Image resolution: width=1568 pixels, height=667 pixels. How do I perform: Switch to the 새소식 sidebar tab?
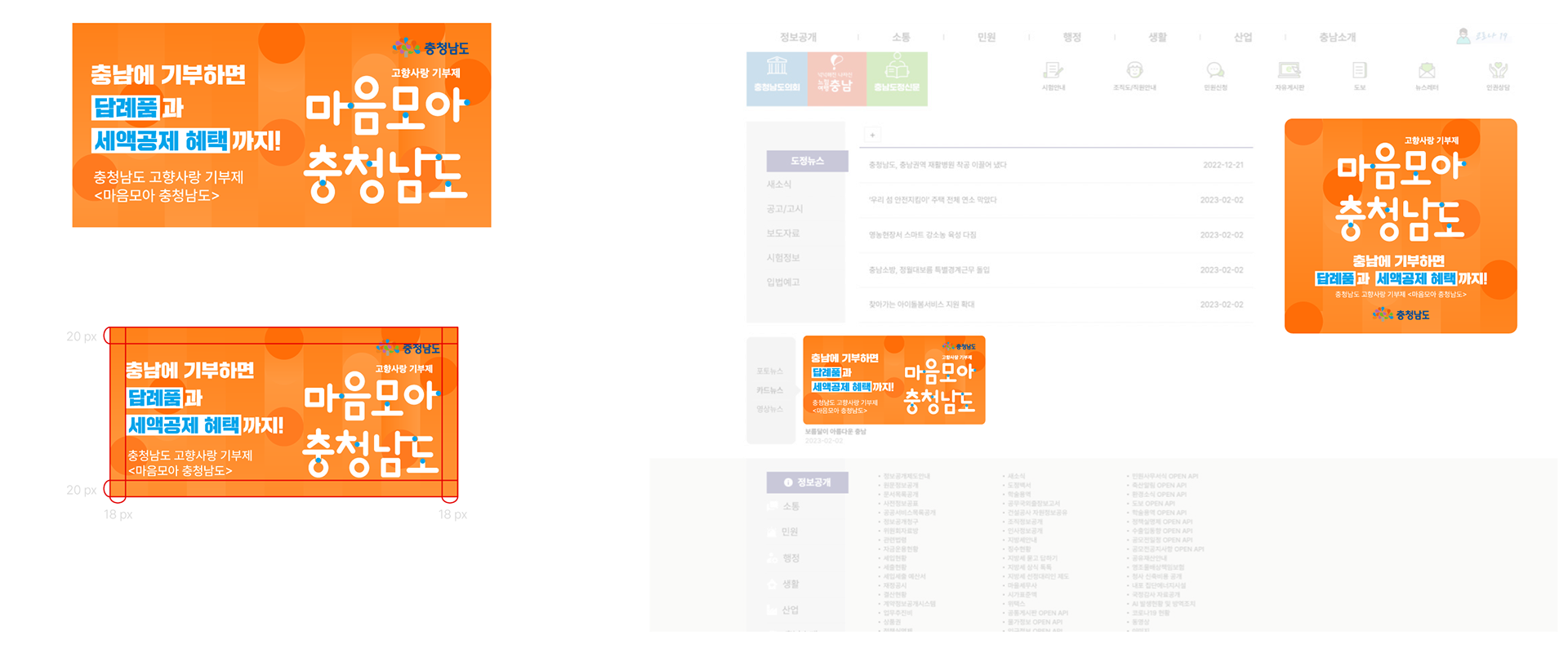(778, 185)
